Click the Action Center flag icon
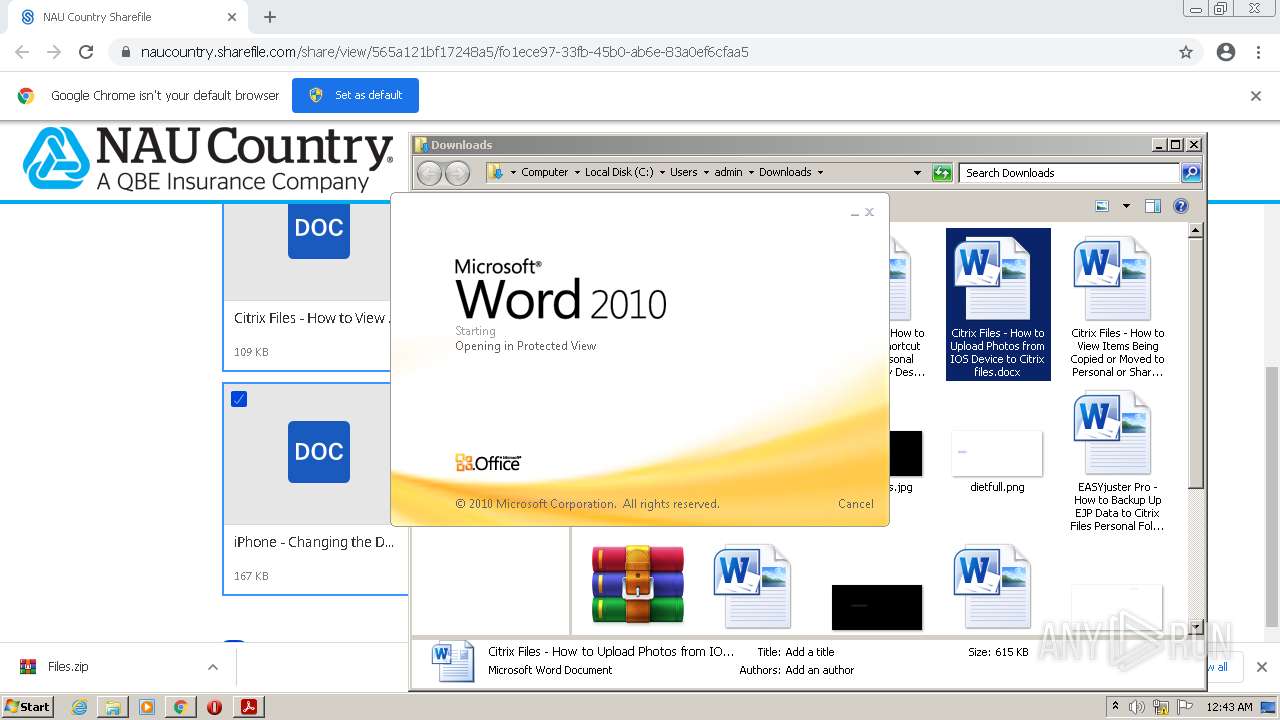This screenshot has height=720, width=1280. coord(1186,707)
